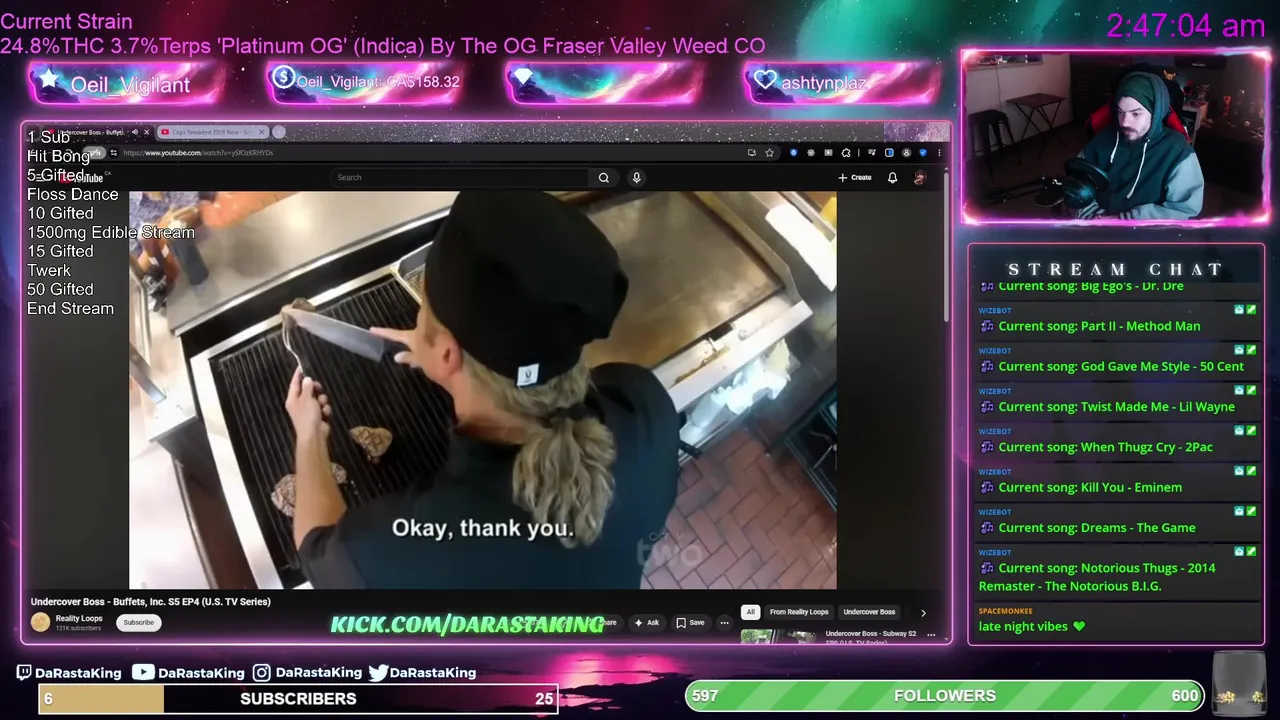The image size is (1280, 720).
Task: Show more filter chips with arrow
Action: [x=923, y=612]
